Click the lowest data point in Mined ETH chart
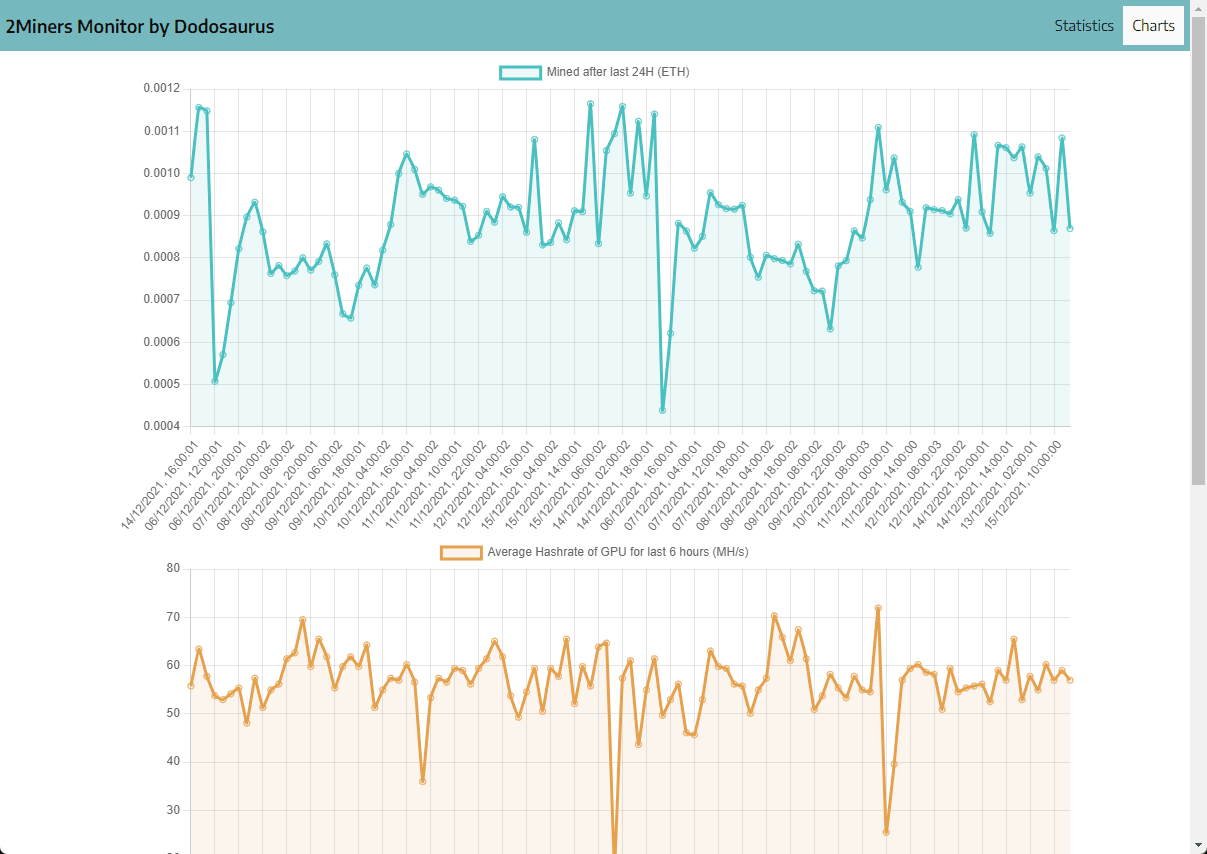The width and height of the screenshot is (1207, 854). [x=662, y=410]
